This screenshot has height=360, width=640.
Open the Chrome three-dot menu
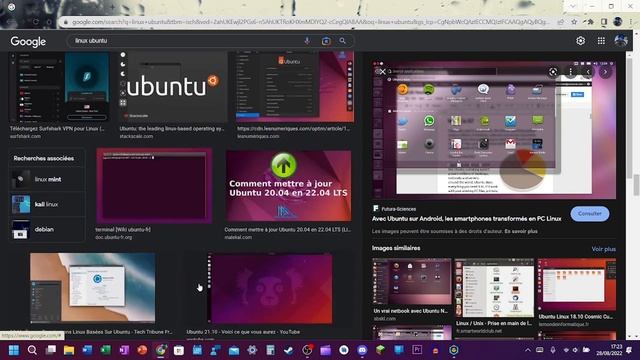click(x=631, y=22)
